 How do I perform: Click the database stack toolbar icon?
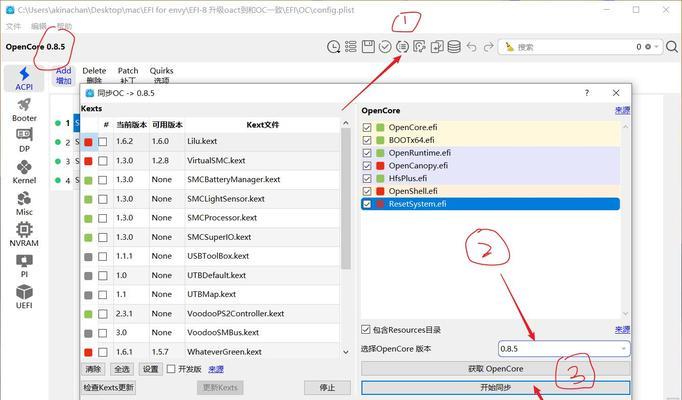coord(454,47)
